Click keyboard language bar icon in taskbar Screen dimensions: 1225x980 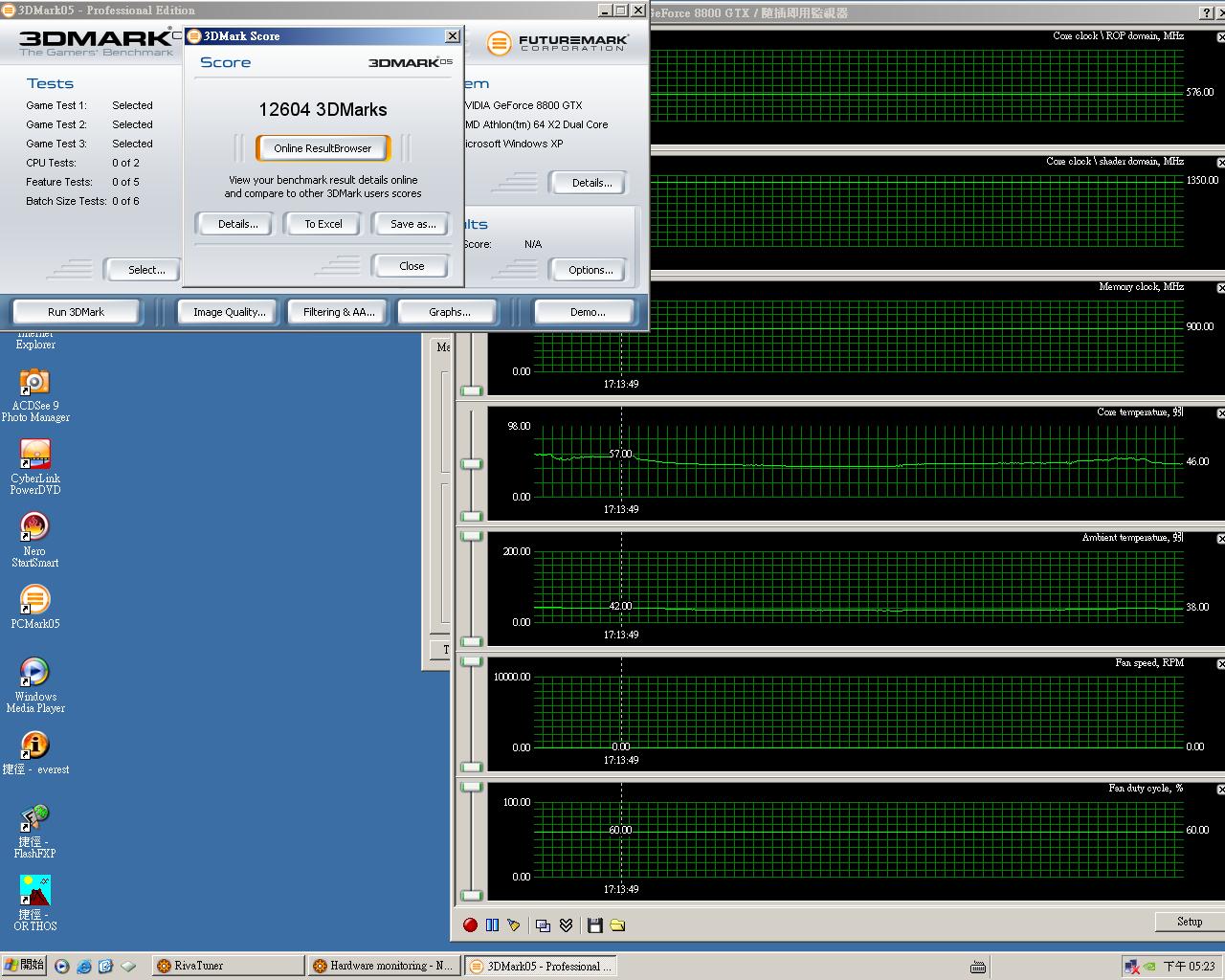[x=978, y=967]
